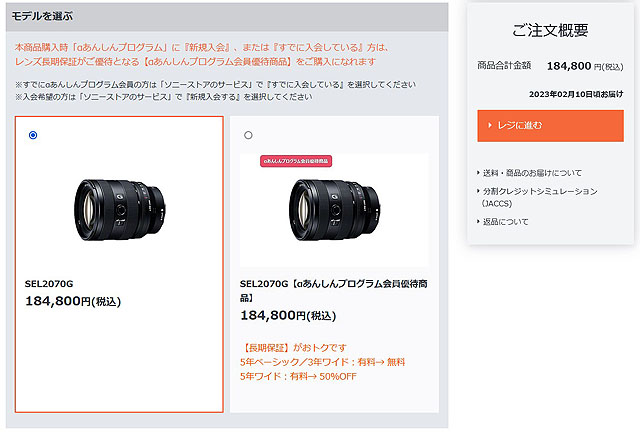Open 分割クレジットシミュレーション (JACCS) link
Viewport: 640px width, 433px height.
point(540,197)
